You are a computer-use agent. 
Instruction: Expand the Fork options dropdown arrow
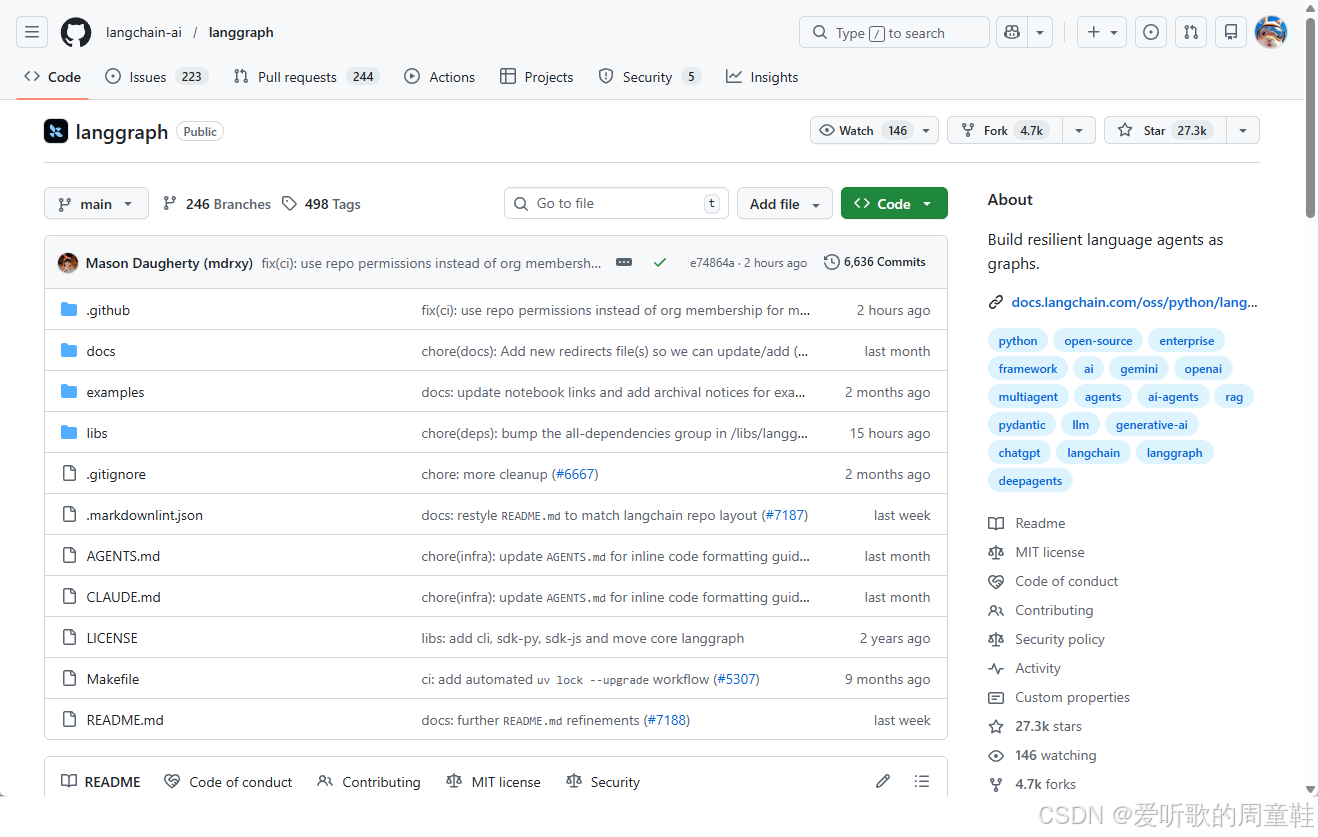[x=1078, y=131]
